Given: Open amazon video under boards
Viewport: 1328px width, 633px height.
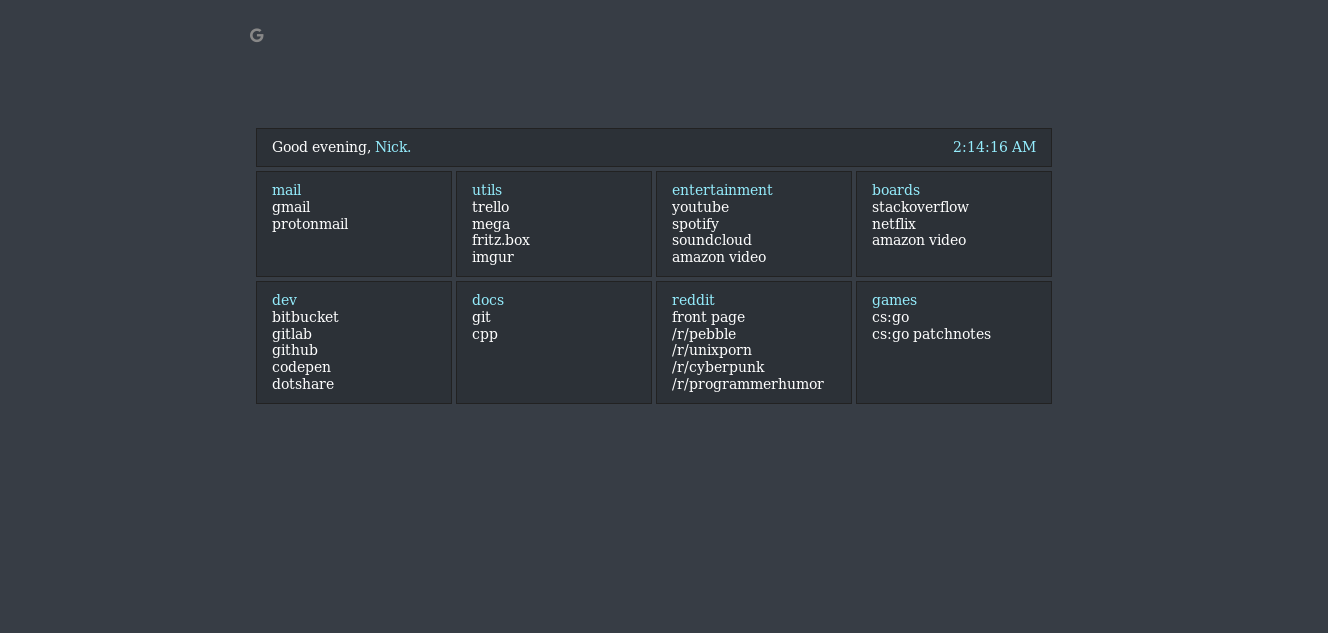Looking at the screenshot, I should click(919, 240).
